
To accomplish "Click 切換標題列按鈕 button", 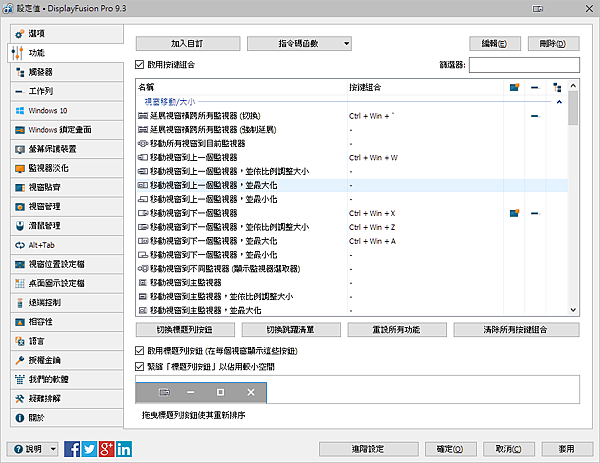I will click(x=185, y=329).
